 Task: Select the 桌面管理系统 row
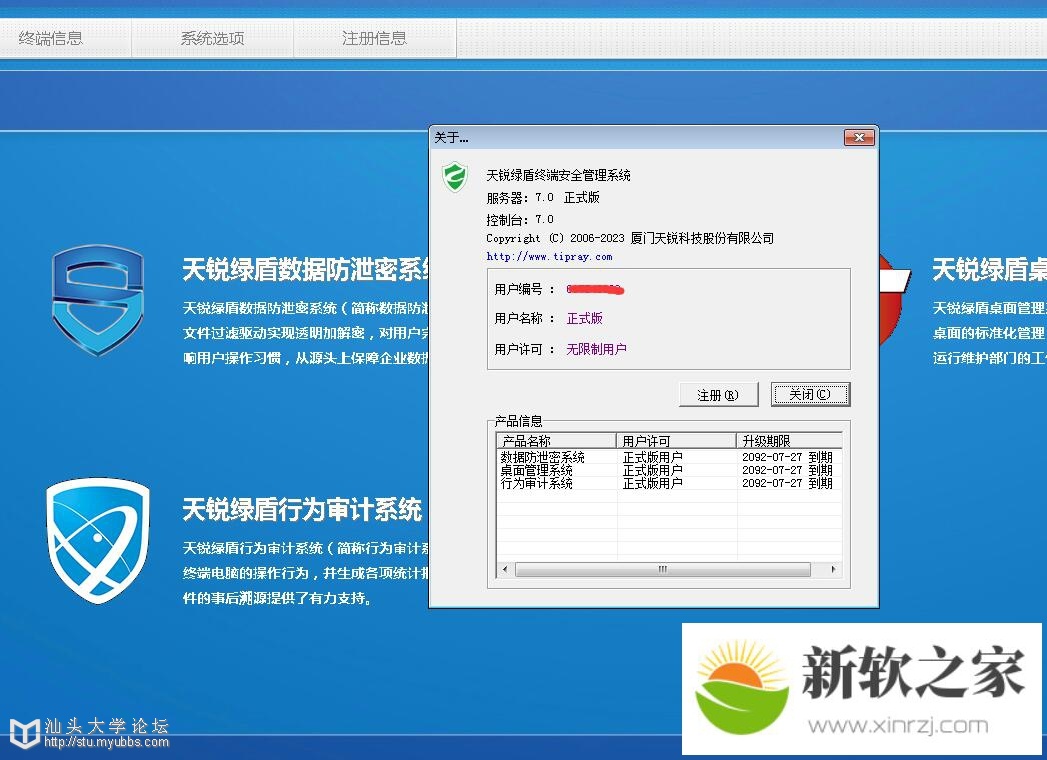tap(668, 470)
